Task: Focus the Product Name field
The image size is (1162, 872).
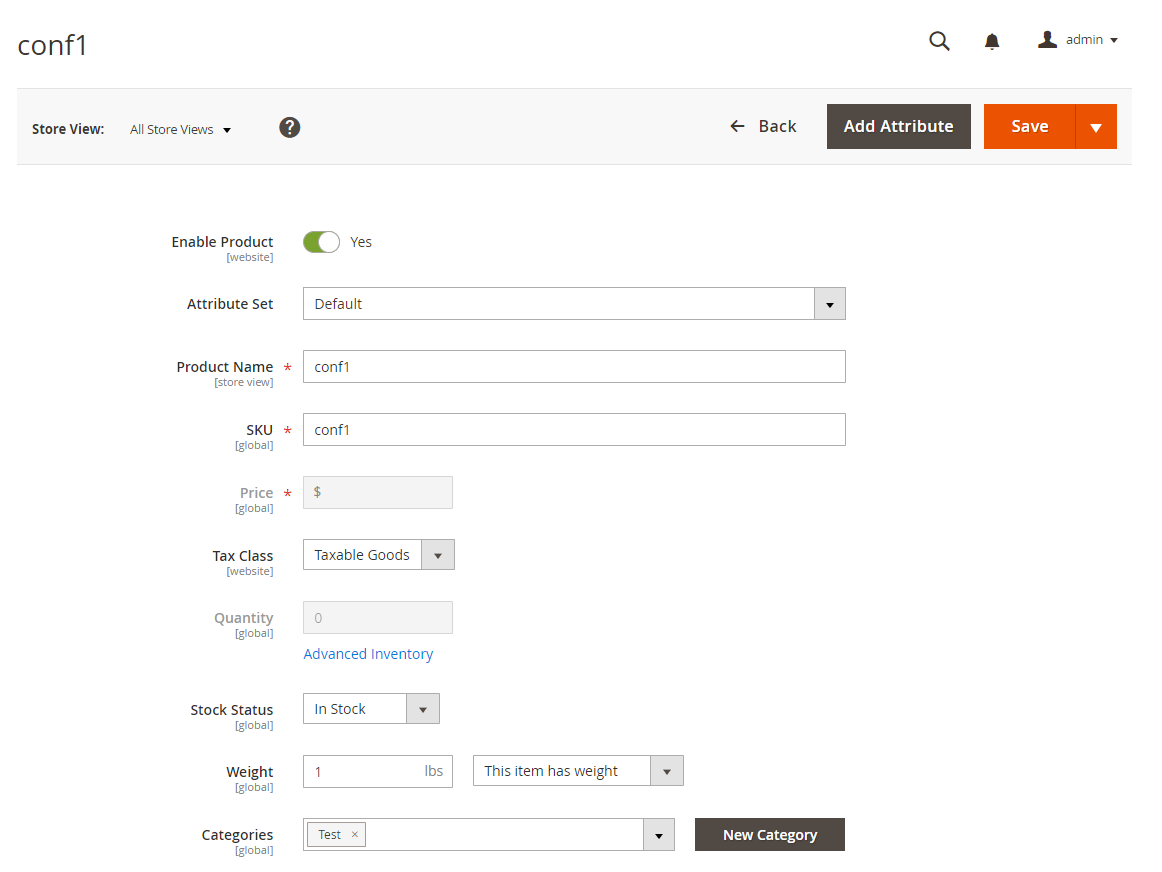Action: pyautogui.click(x=574, y=367)
